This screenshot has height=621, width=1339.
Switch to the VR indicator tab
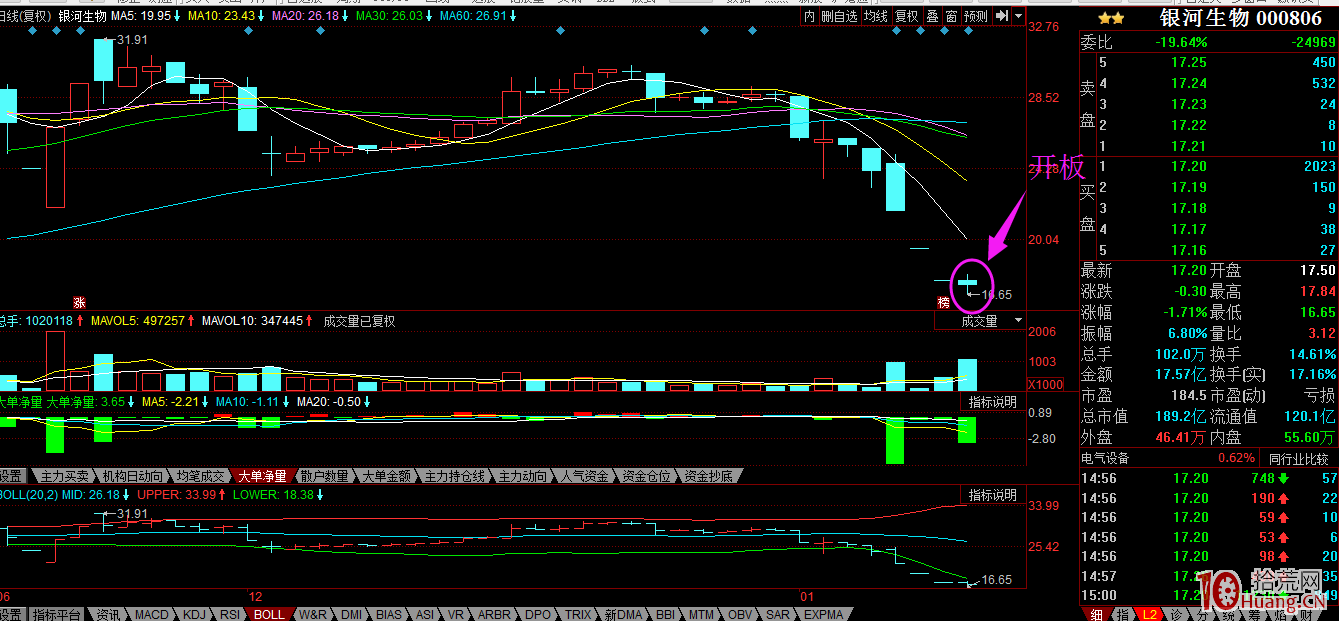point(456,614)
